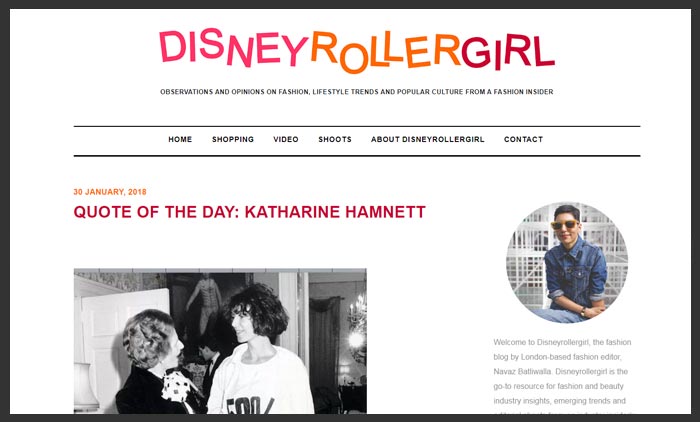The image size is (700, 422).
Task: Click the name Navaz Batliwalla in sidebar text
Action: [522, 372]
